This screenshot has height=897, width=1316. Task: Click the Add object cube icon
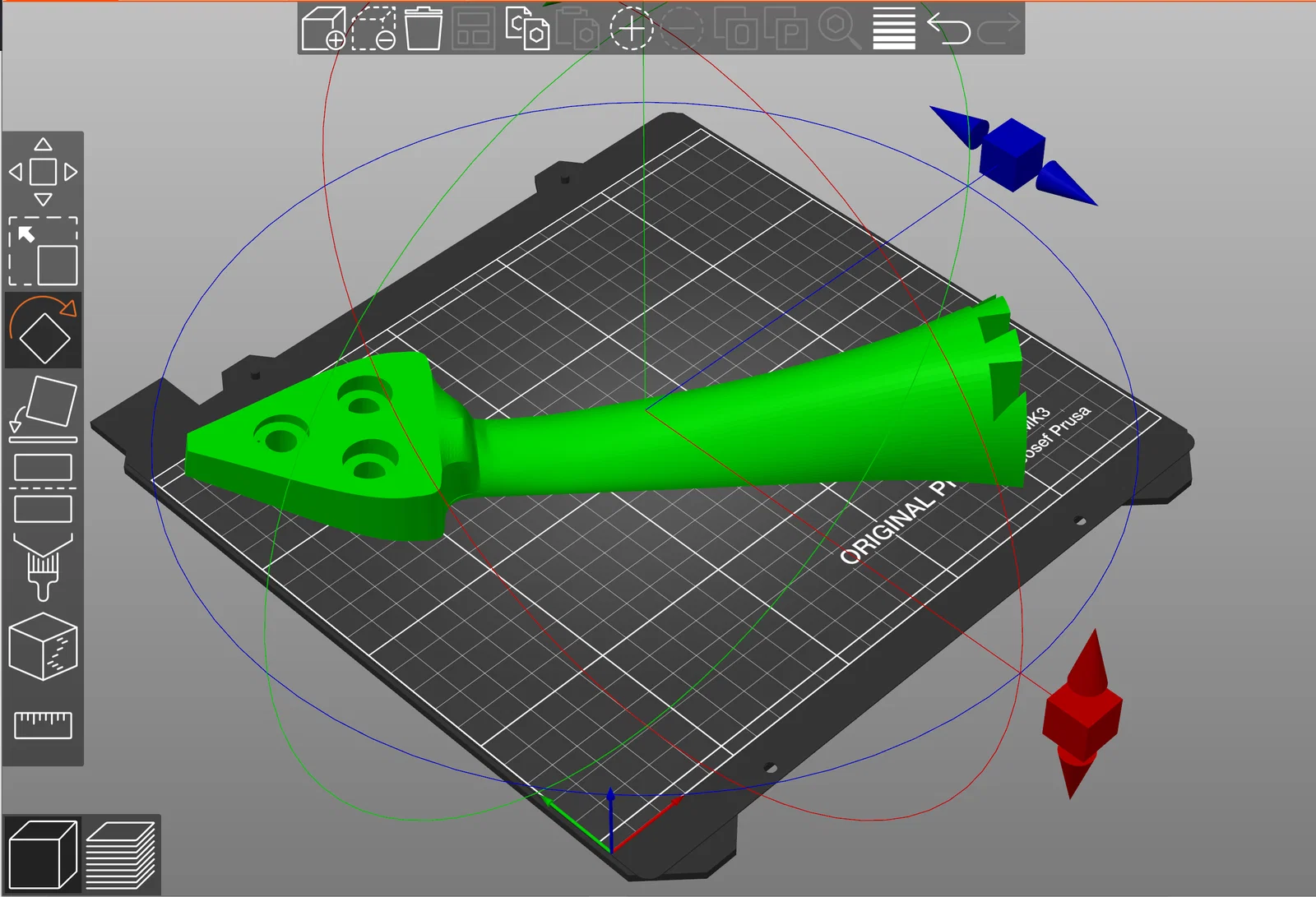(323, 29)
